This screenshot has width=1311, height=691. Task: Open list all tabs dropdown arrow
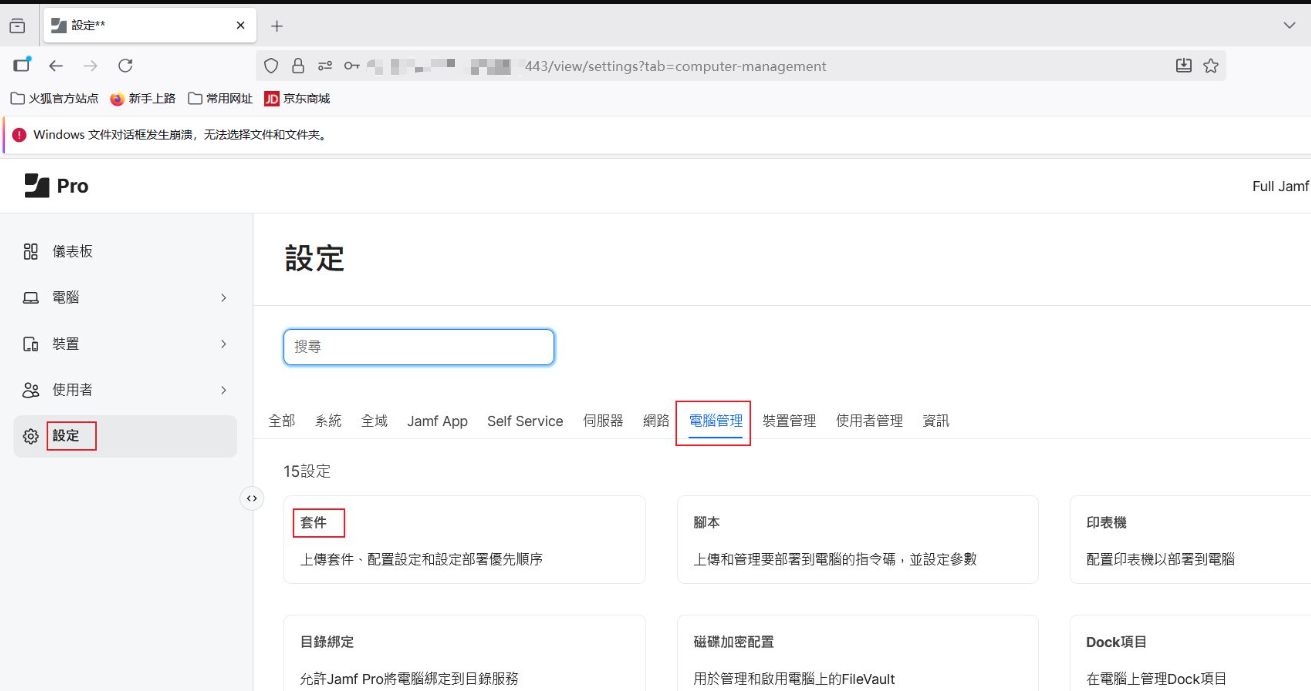coord(1289,25)
